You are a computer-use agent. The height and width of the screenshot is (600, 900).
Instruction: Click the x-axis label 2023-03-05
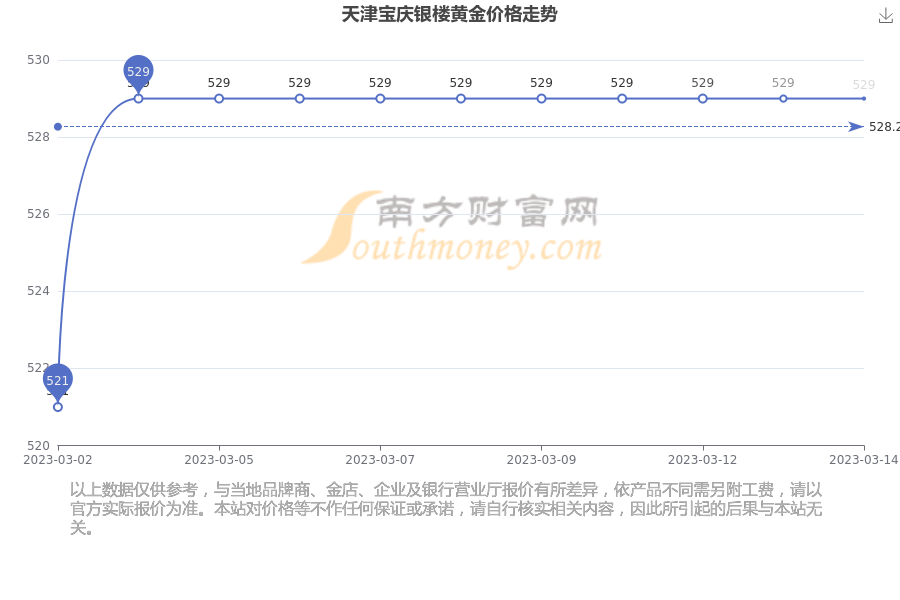[x=219, y=460]
